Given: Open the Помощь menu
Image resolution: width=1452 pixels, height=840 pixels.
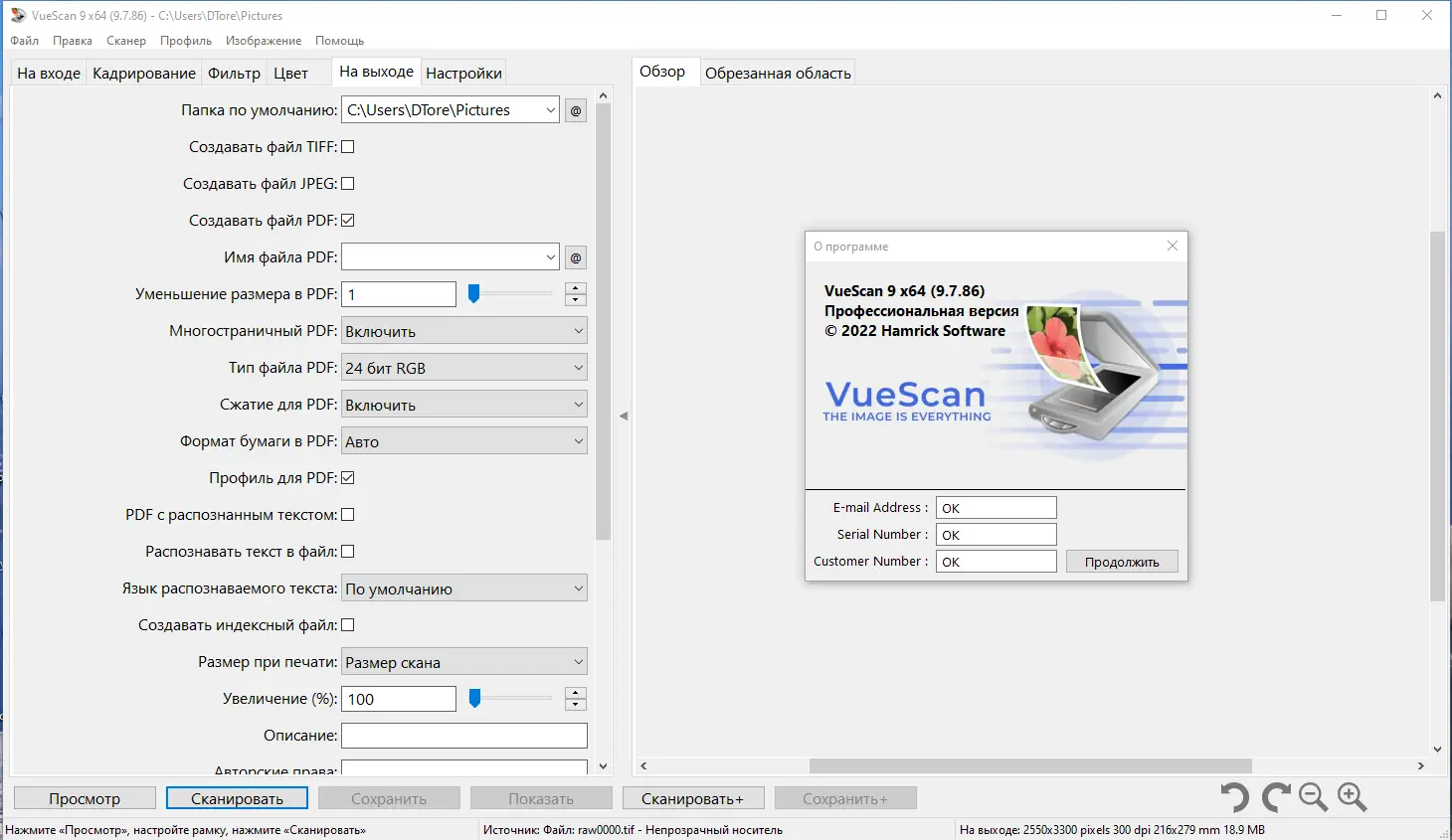Looking at the screenshot, I should coord(340,41).
